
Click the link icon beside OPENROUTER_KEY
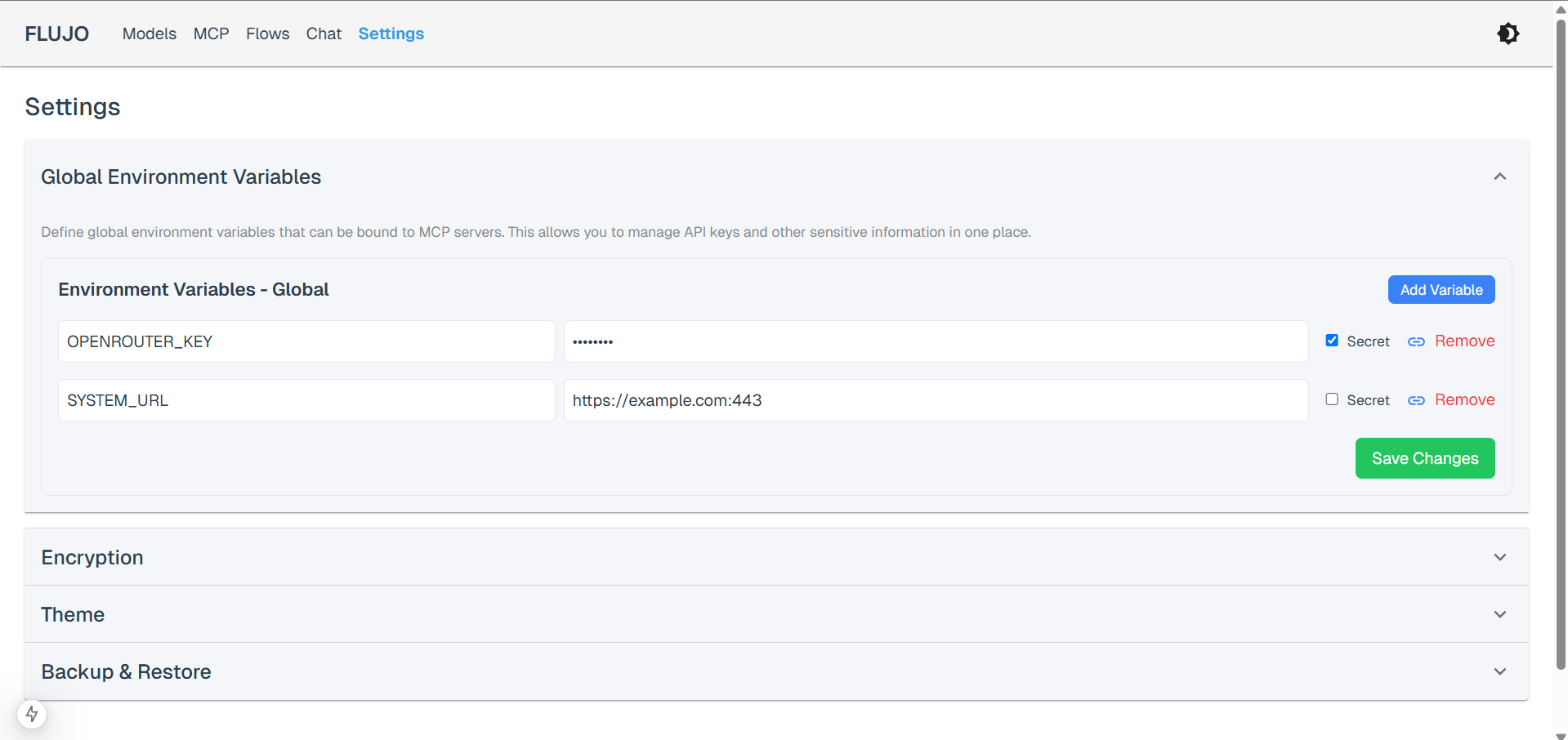(x=1416, y=341)
